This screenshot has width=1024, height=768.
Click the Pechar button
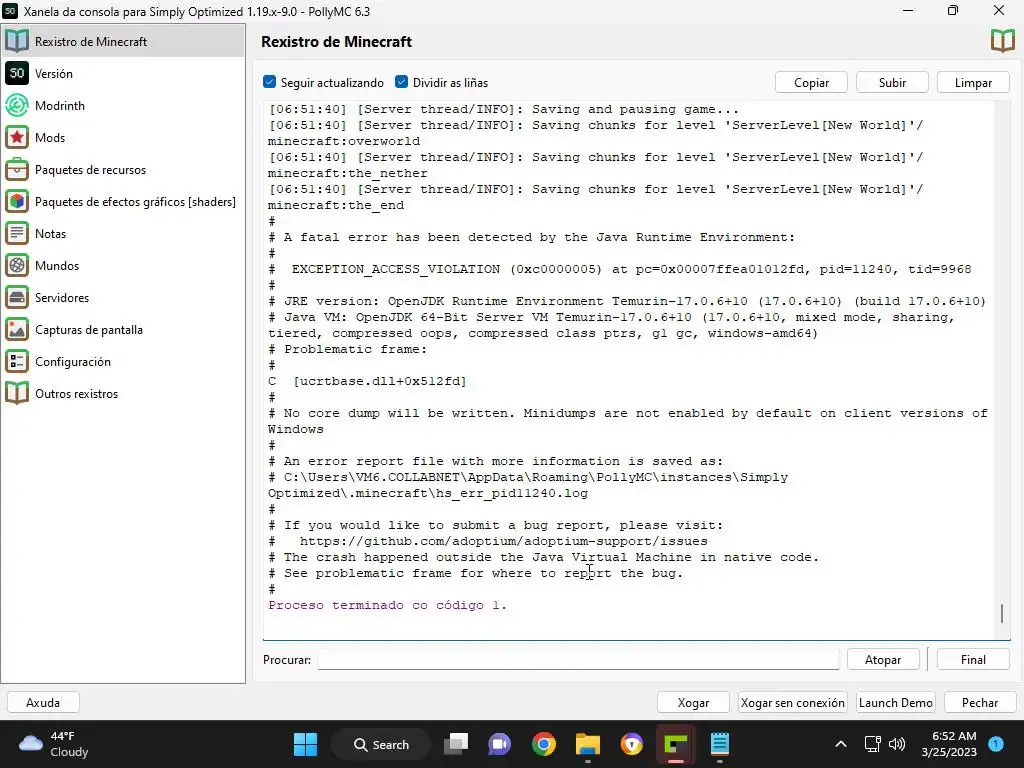click(x=980, y=703)
